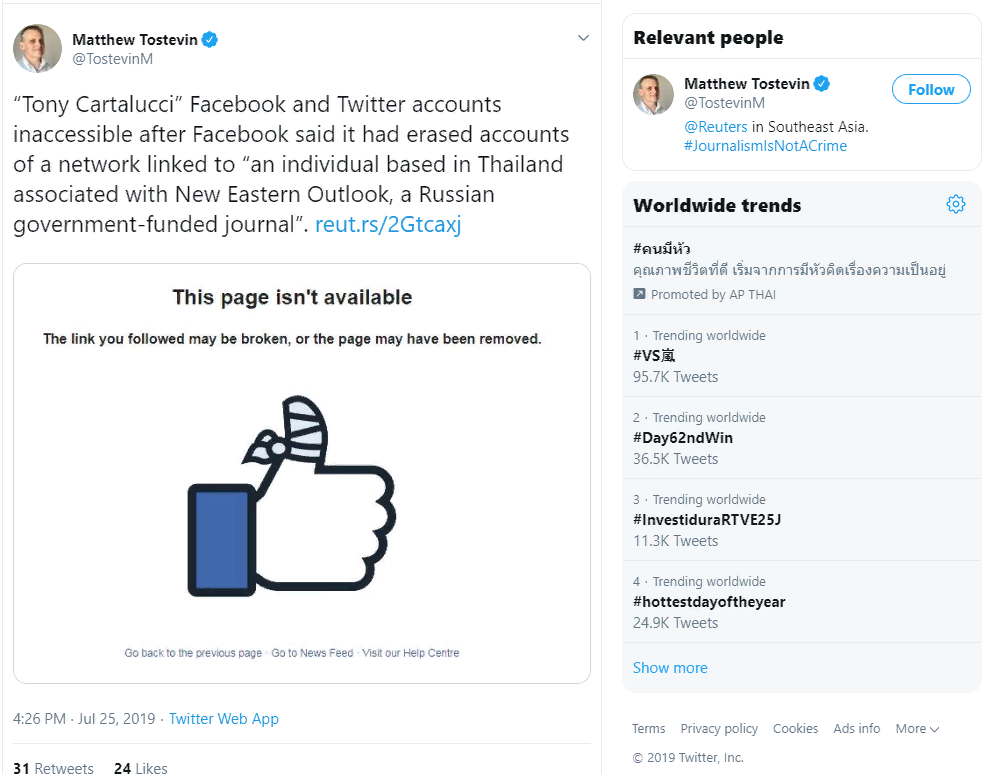992x774 pixels.
Task: Select the #hottestdayoftheyear trend
Action: click(x=709, y=602)
